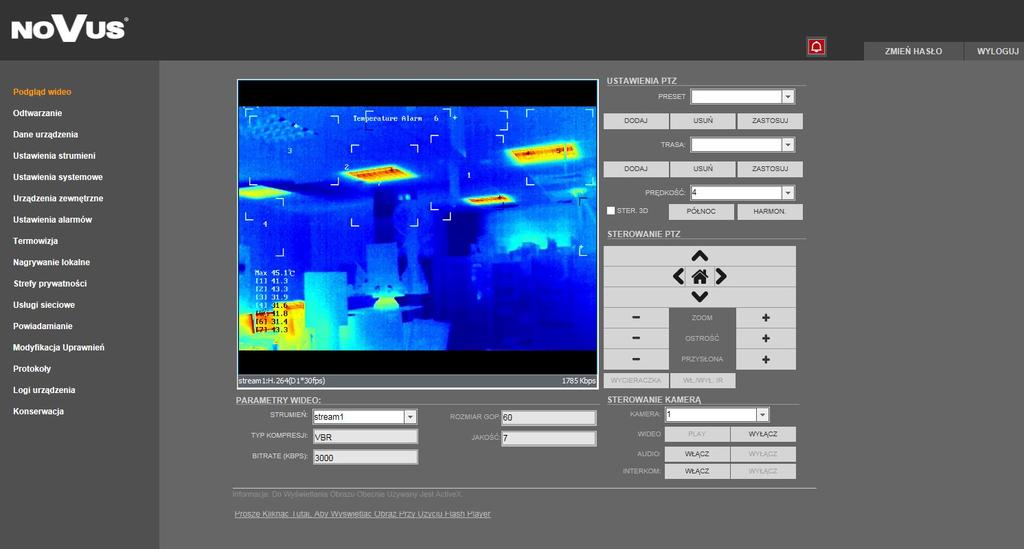
Task: Open the PRESET dropdown
Action: click(788, 97)
